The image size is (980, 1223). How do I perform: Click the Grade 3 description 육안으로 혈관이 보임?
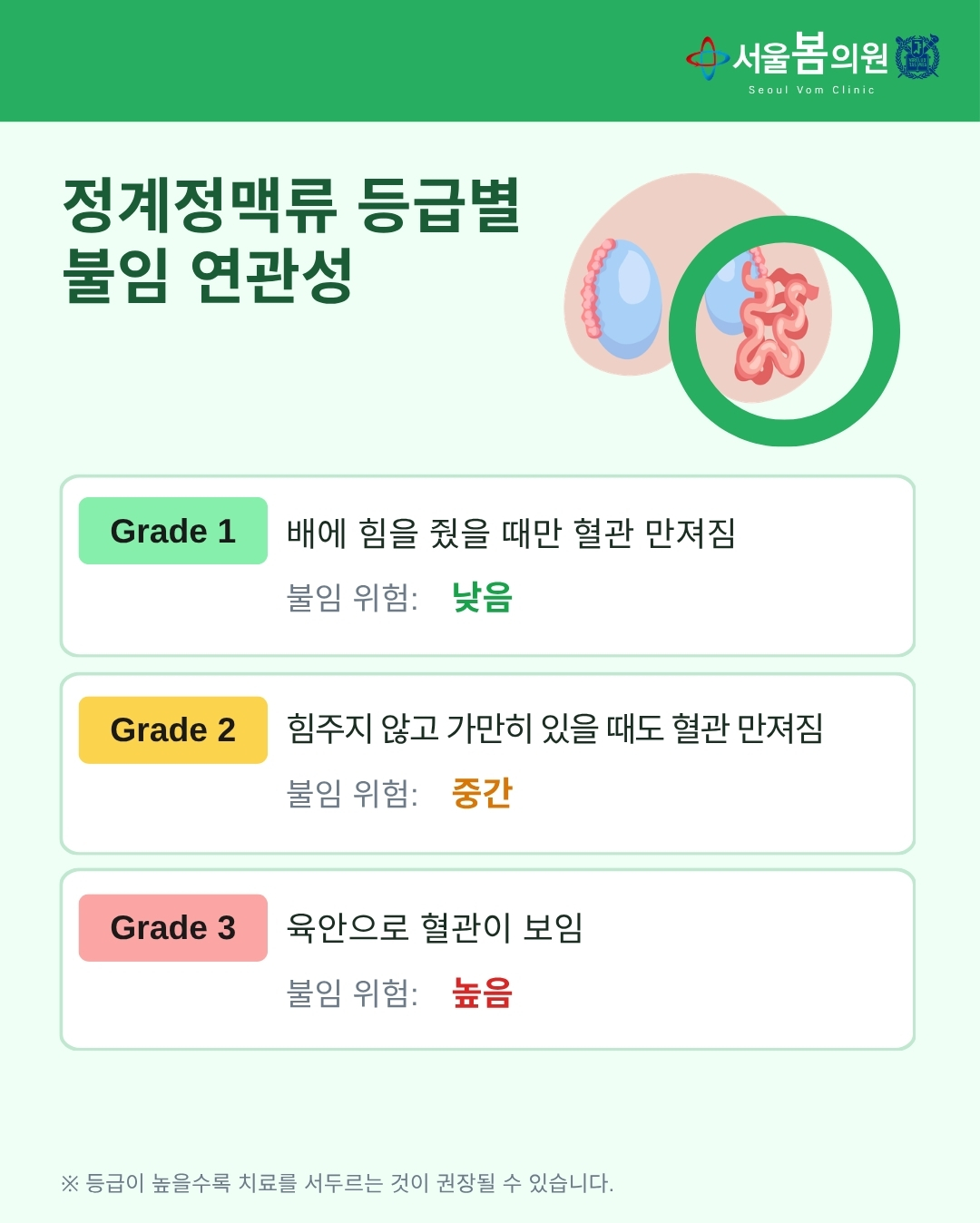pos(435,927)
